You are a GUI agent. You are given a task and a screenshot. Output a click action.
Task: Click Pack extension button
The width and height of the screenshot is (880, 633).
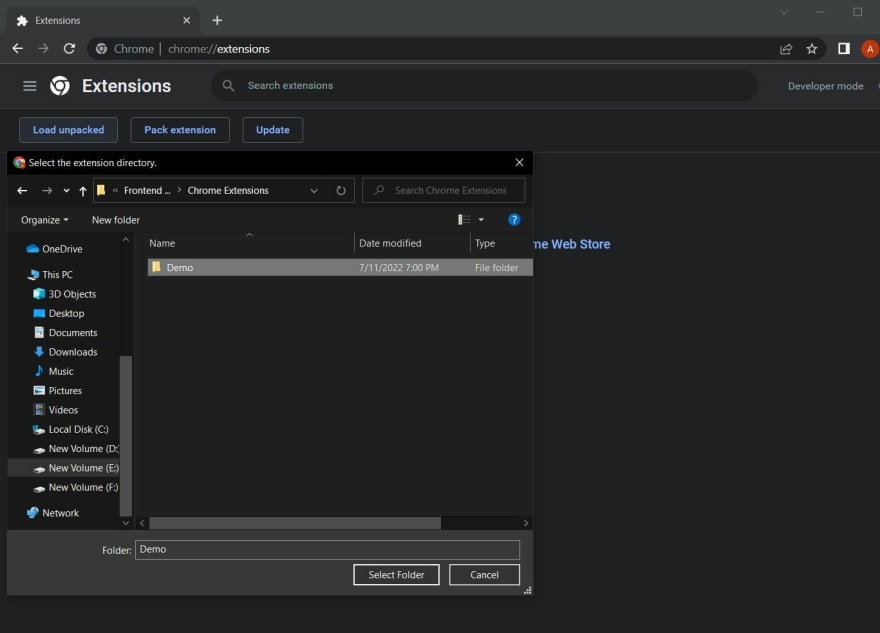pyautogui.click(x=180, y=130)
